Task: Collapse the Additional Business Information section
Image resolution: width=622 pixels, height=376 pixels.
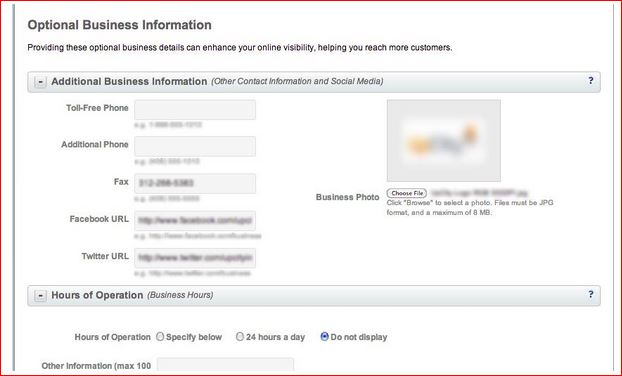Action: (40, 82)
